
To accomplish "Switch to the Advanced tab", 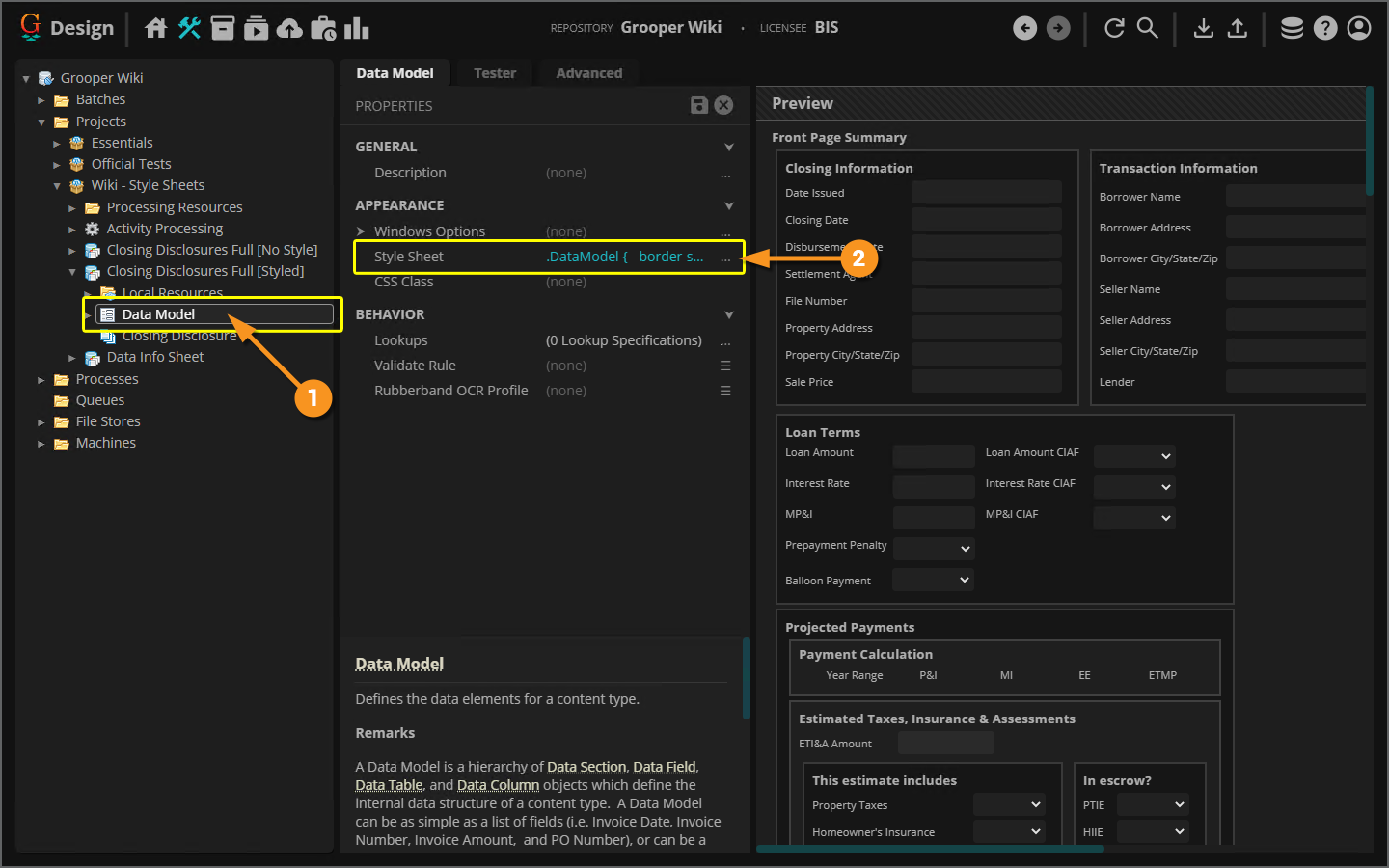I will (x=588, y=73).
